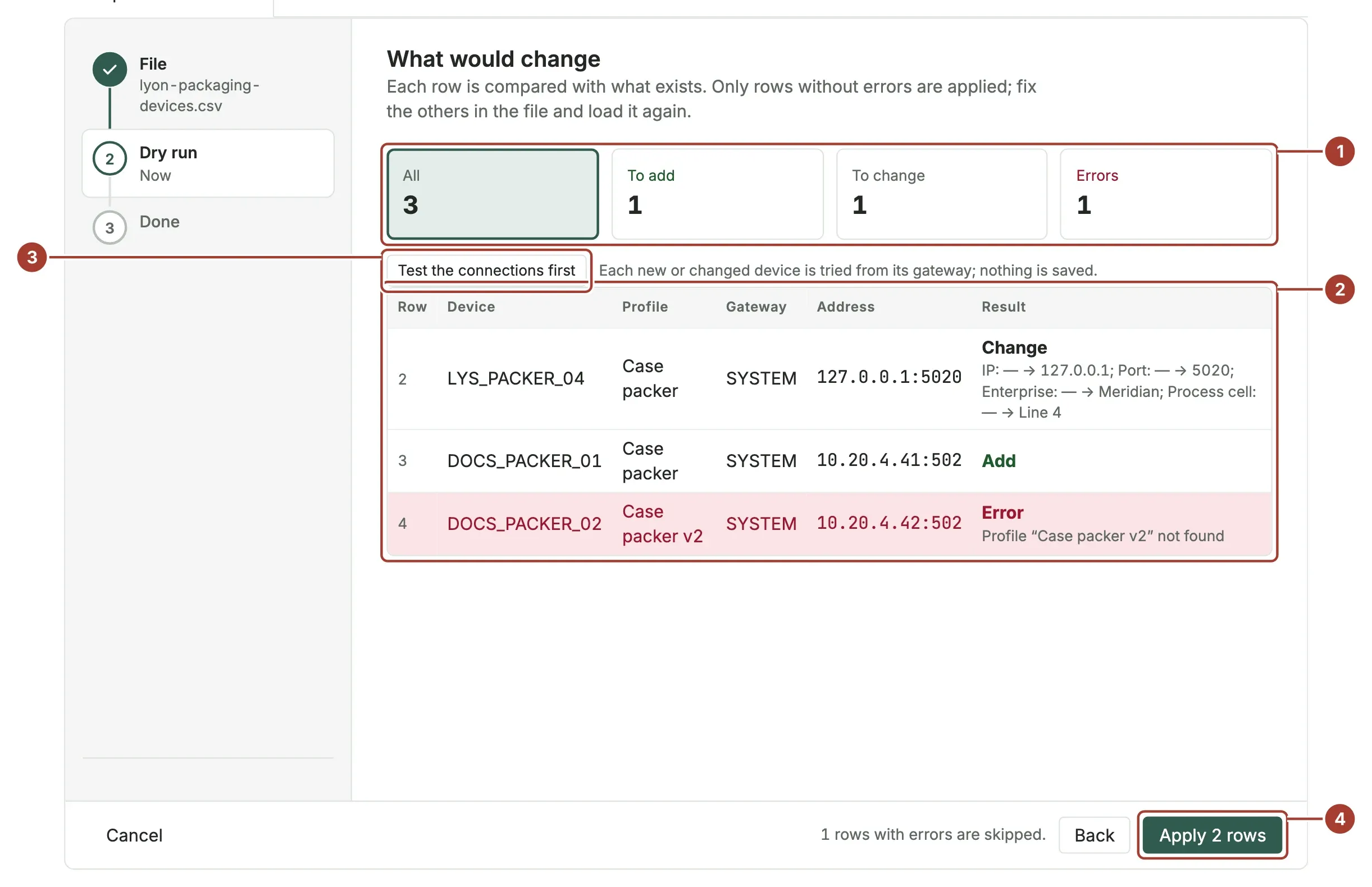Filter rows by To add card
This screenshot has width=1372, height=887.
pos(717,194)
